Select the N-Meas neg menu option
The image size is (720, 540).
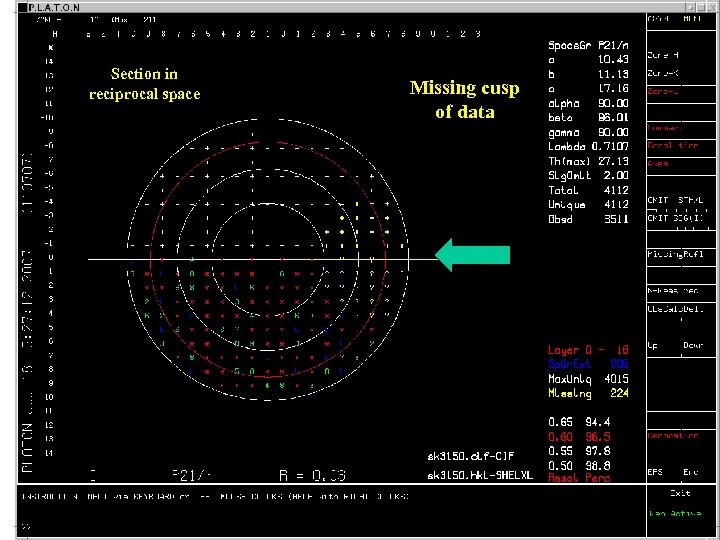tap(671, 291)
